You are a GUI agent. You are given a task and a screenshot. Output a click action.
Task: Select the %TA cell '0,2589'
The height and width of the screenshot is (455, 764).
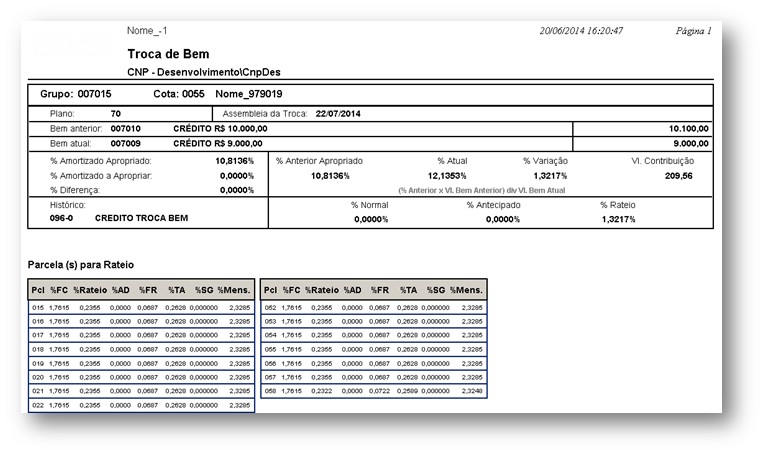tap(407, 391)
